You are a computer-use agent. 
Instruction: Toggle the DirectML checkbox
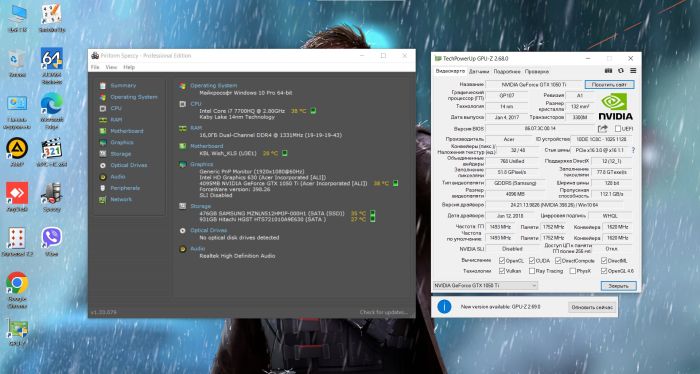tap(604, 260)
